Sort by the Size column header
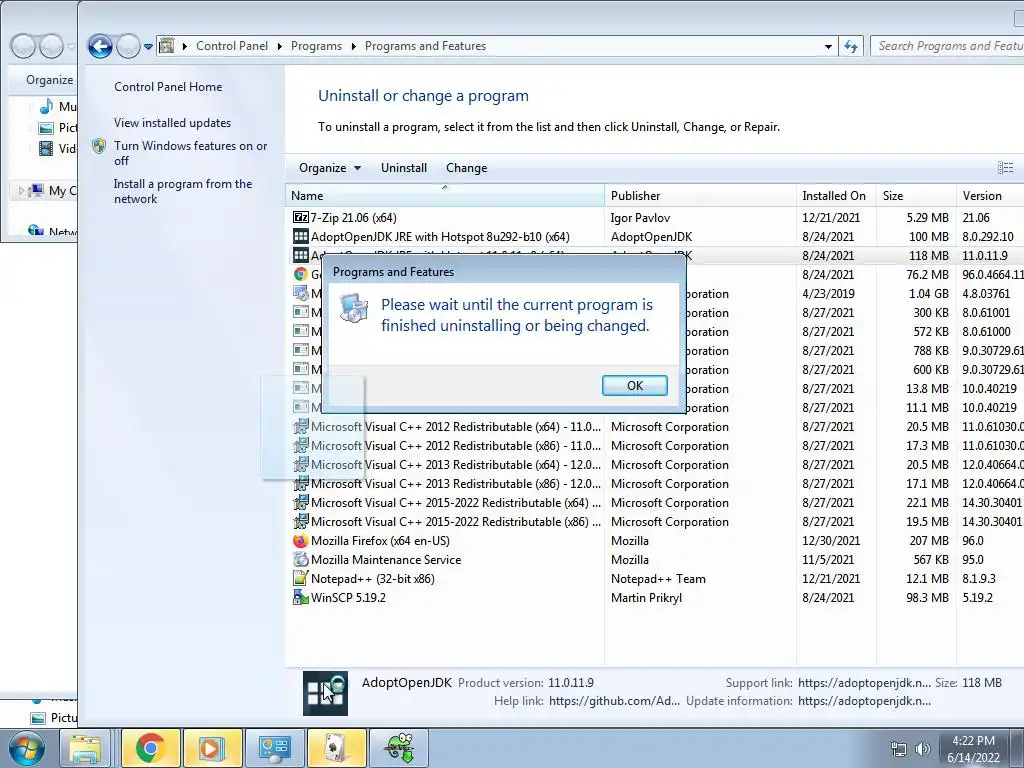The image size is (1024, 768). [916, 195]
